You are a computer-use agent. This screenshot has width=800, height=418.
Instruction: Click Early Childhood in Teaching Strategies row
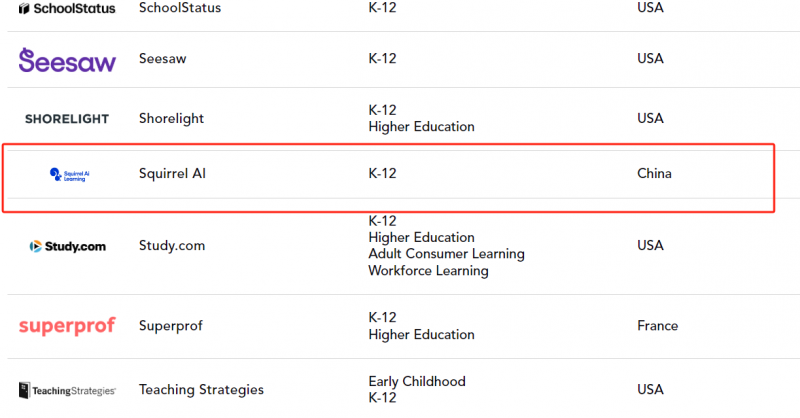coord(417,381)
